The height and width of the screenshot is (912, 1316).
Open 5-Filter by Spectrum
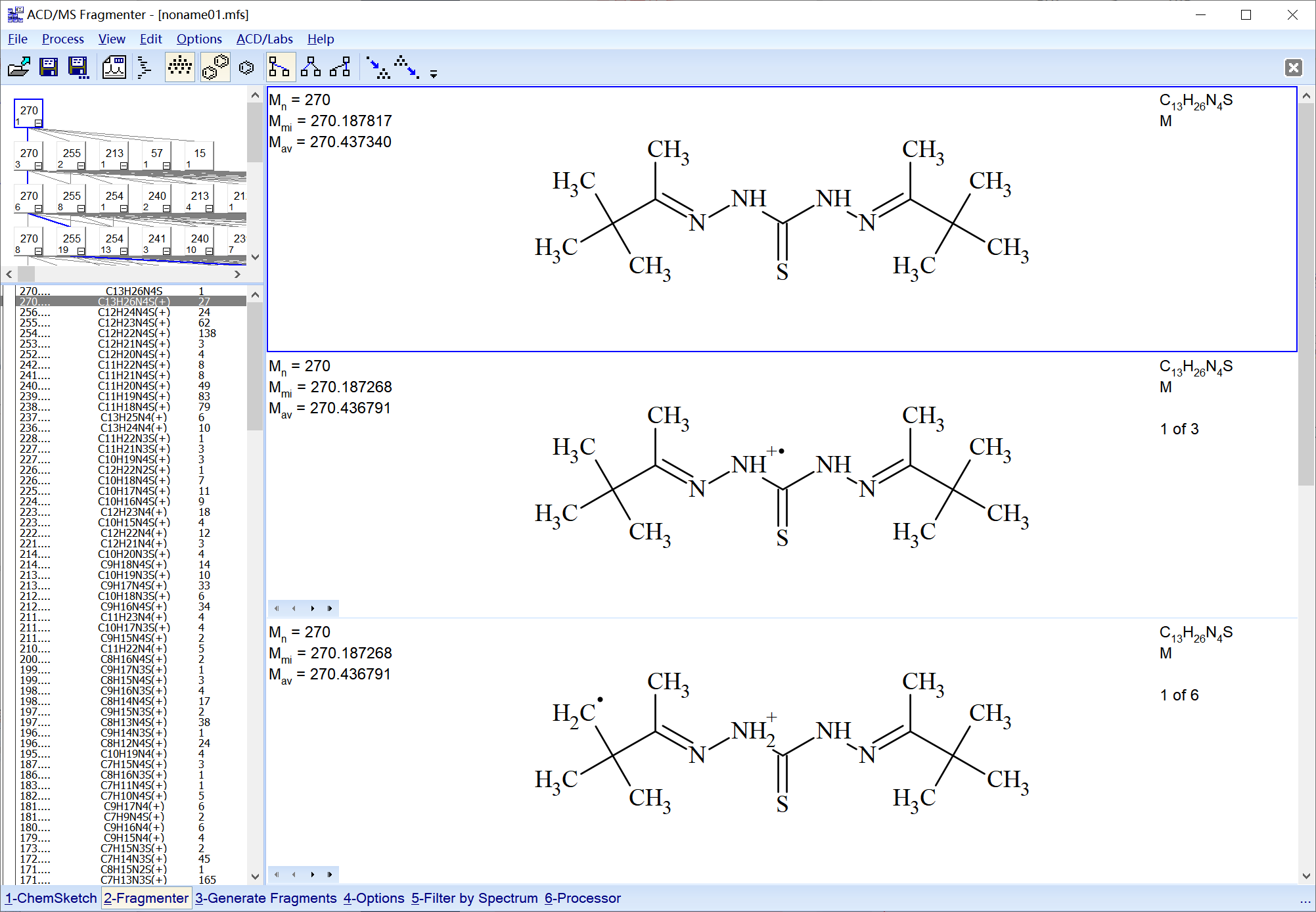point(474,898)
